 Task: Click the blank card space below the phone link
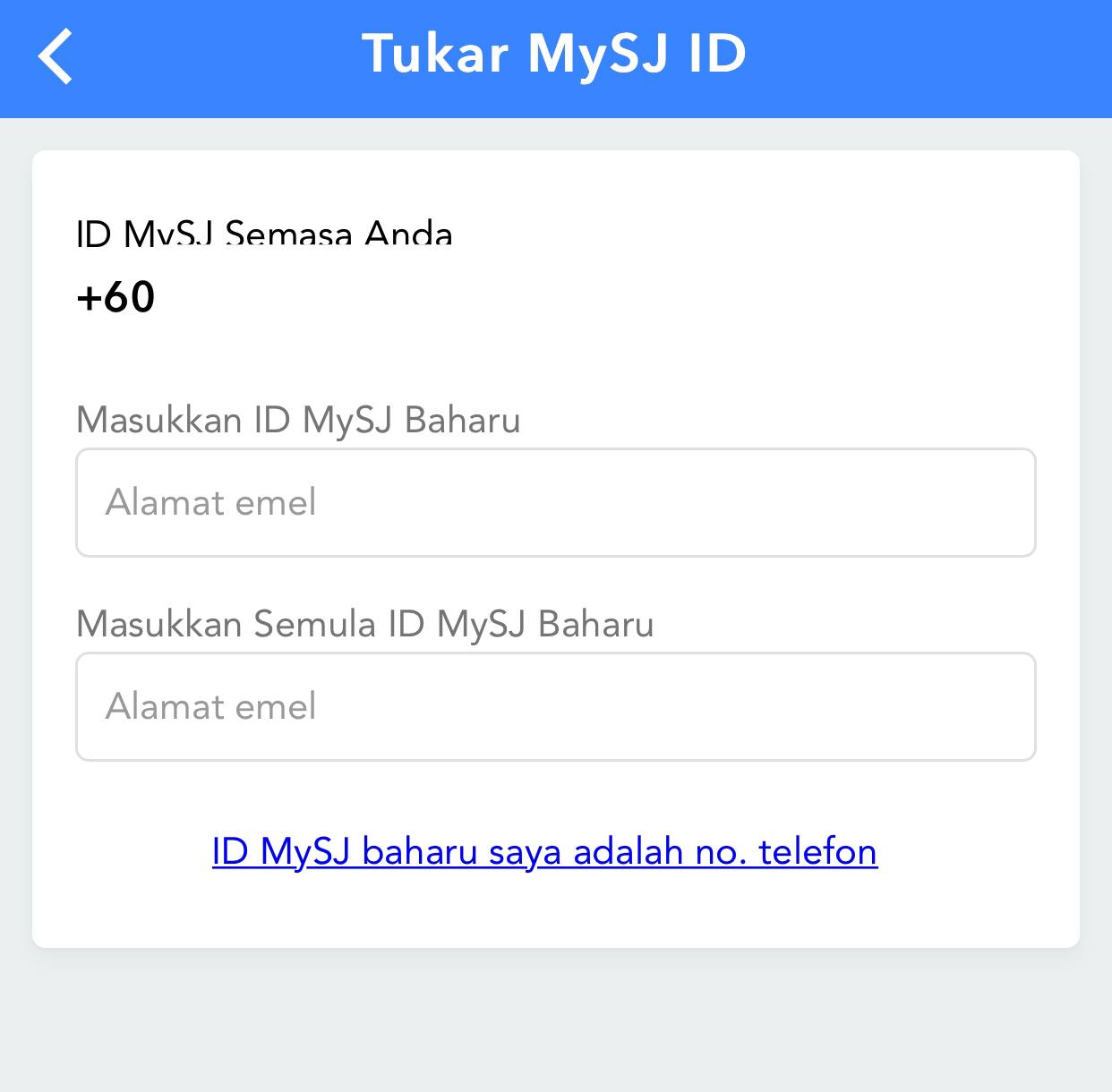[x=555, y=913]
